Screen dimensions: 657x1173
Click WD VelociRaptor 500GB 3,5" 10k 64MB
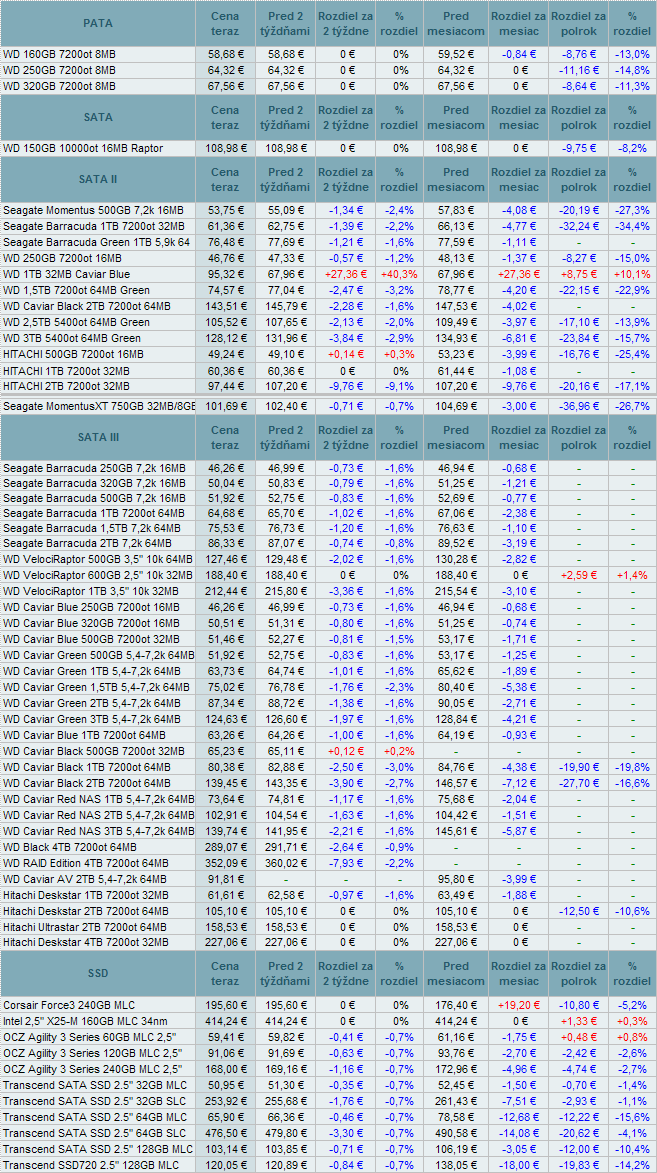tap(98, 559)
